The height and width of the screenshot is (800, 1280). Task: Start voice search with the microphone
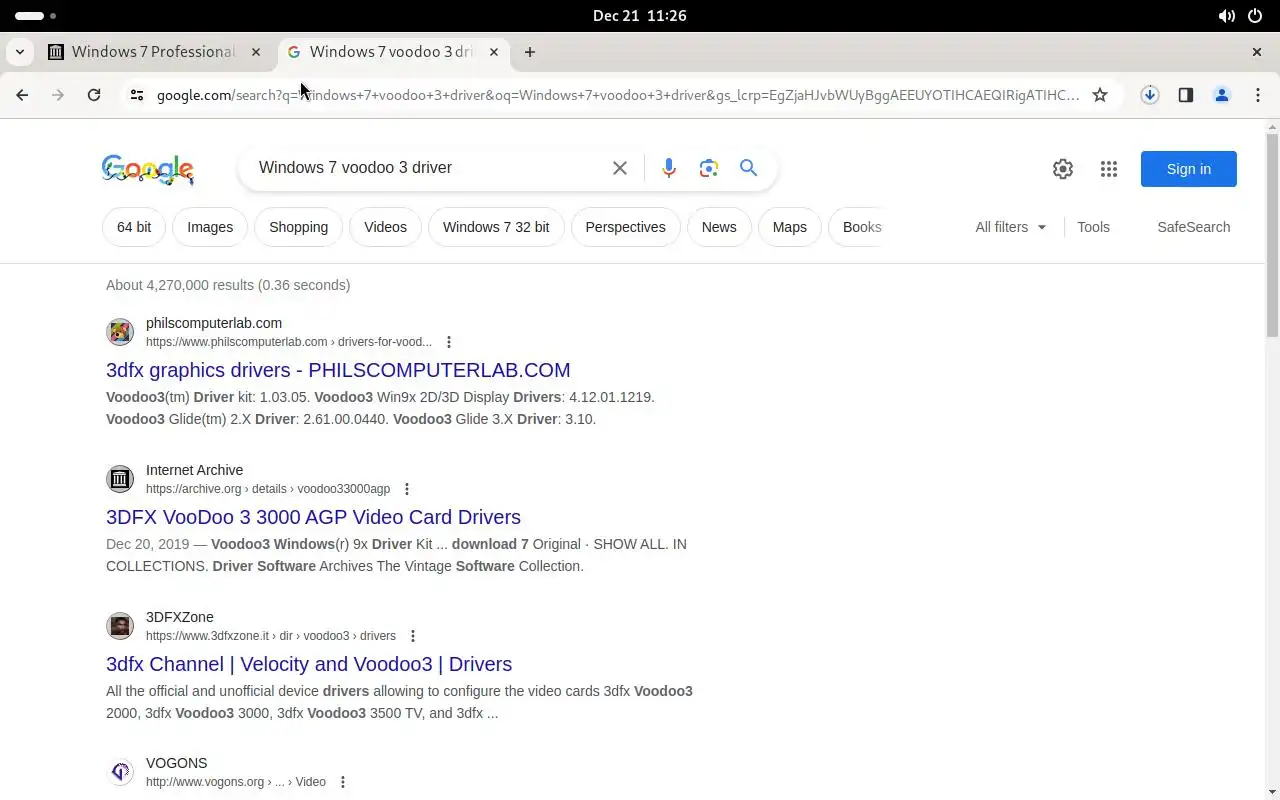(669, 168)
